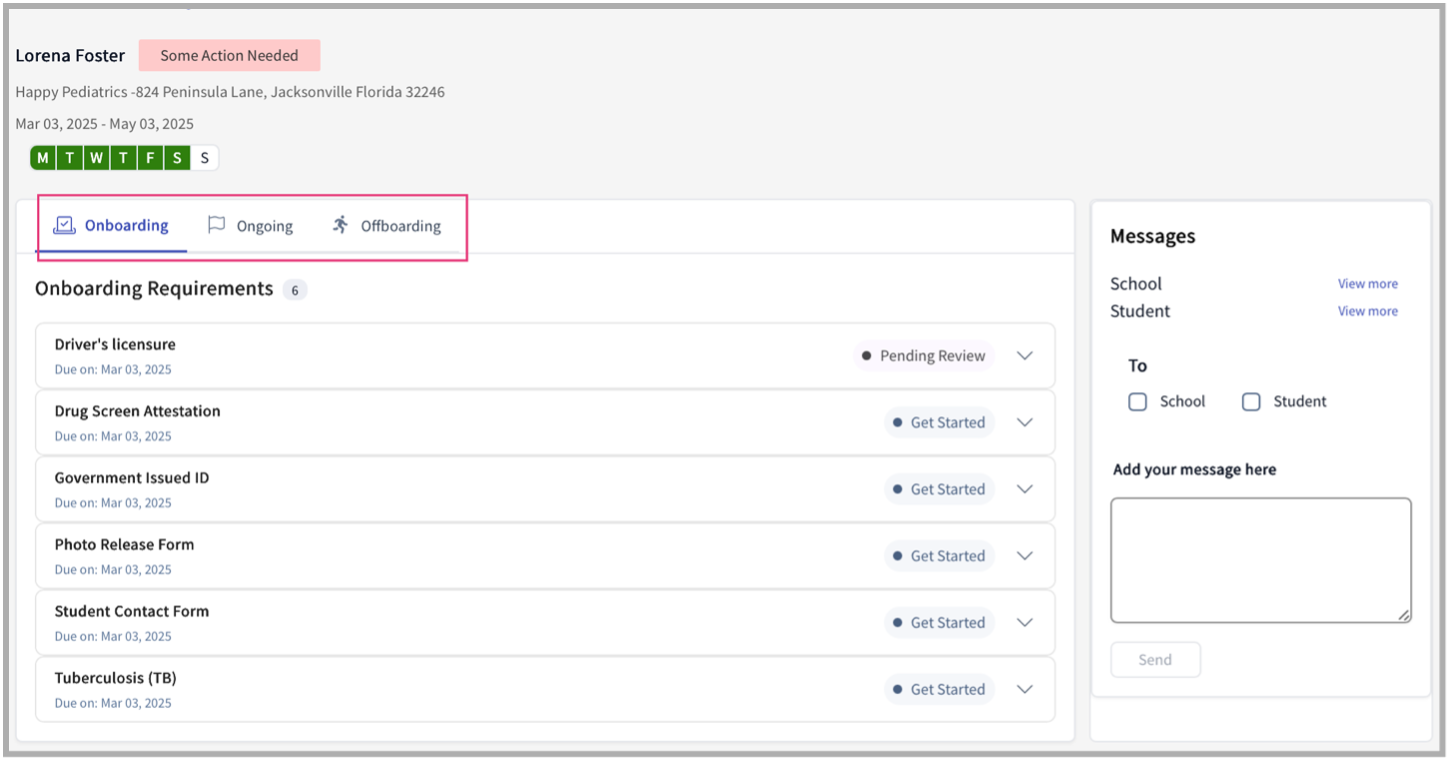The width and height of the screenshot is (1451, 760).
Task: Click Get Started on Tuberculosis (TB)
Action: point(939,689)
